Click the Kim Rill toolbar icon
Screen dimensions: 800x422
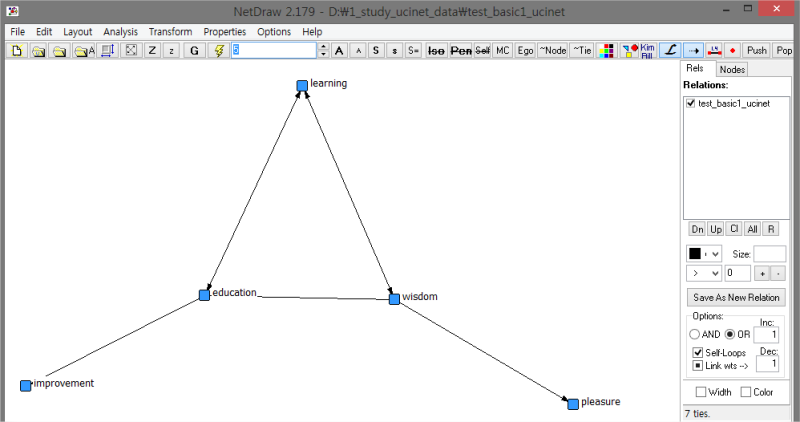coord(647,51)
